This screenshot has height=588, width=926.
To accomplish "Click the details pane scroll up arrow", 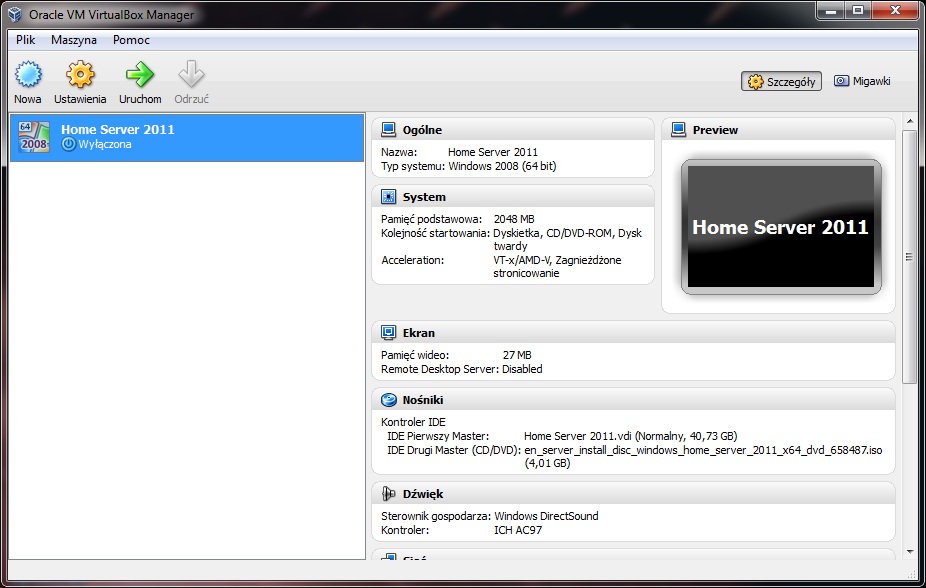I will tap(909, 121).
